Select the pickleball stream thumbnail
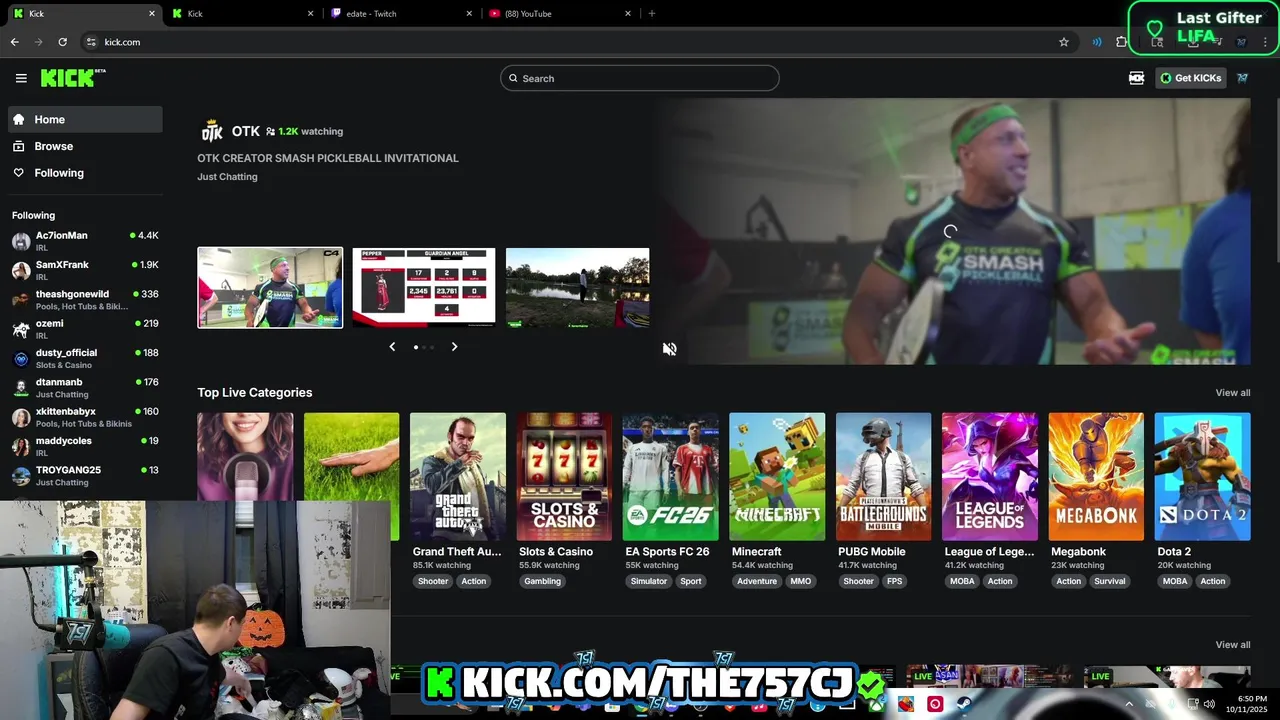This screenshot has width=1280, height=720. [270, 288]
